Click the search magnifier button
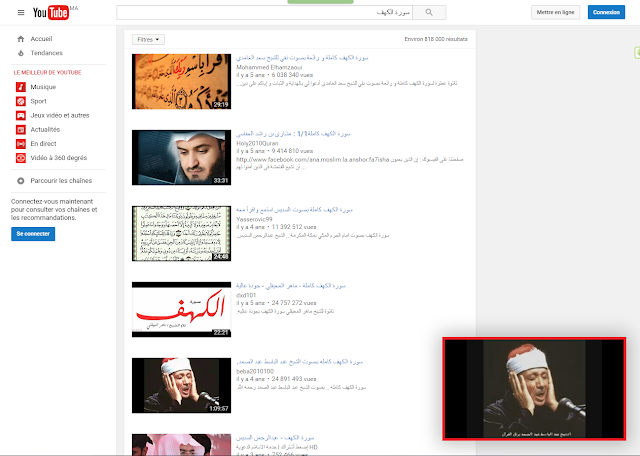Screen dimensions: 640x456 [429, 13]
